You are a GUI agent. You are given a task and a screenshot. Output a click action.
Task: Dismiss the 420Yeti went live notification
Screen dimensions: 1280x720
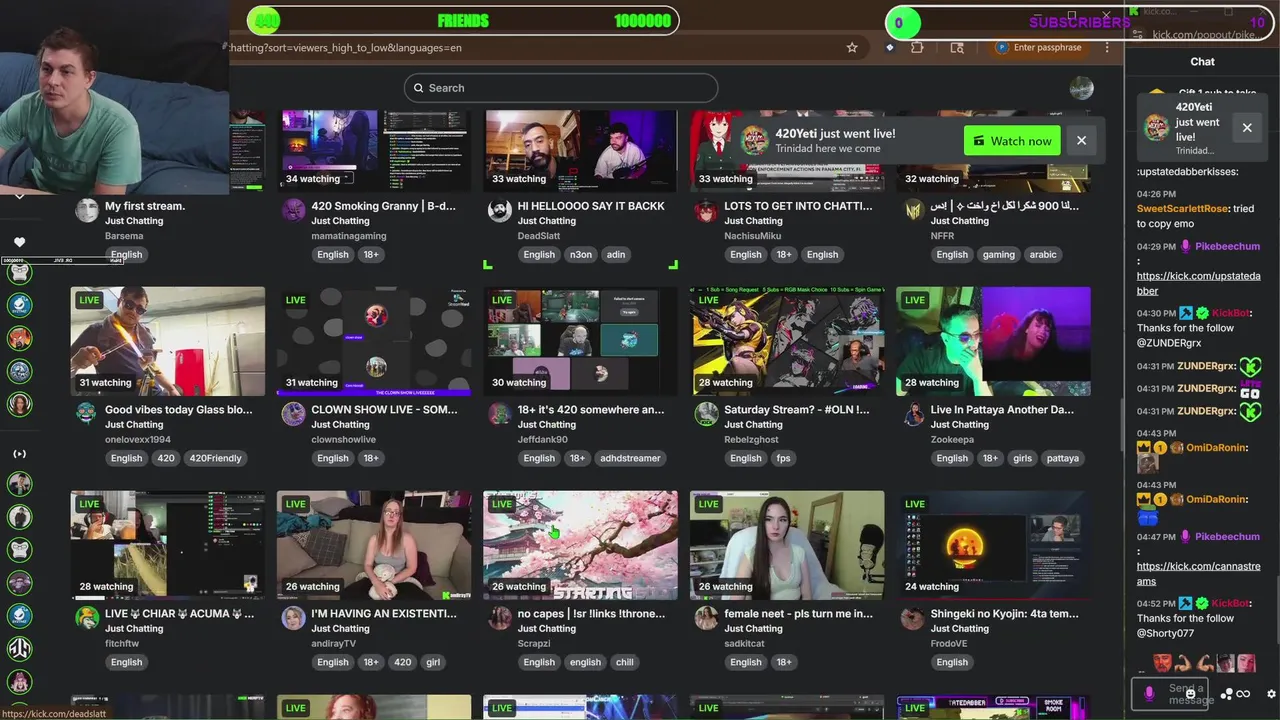[1081, 141]
